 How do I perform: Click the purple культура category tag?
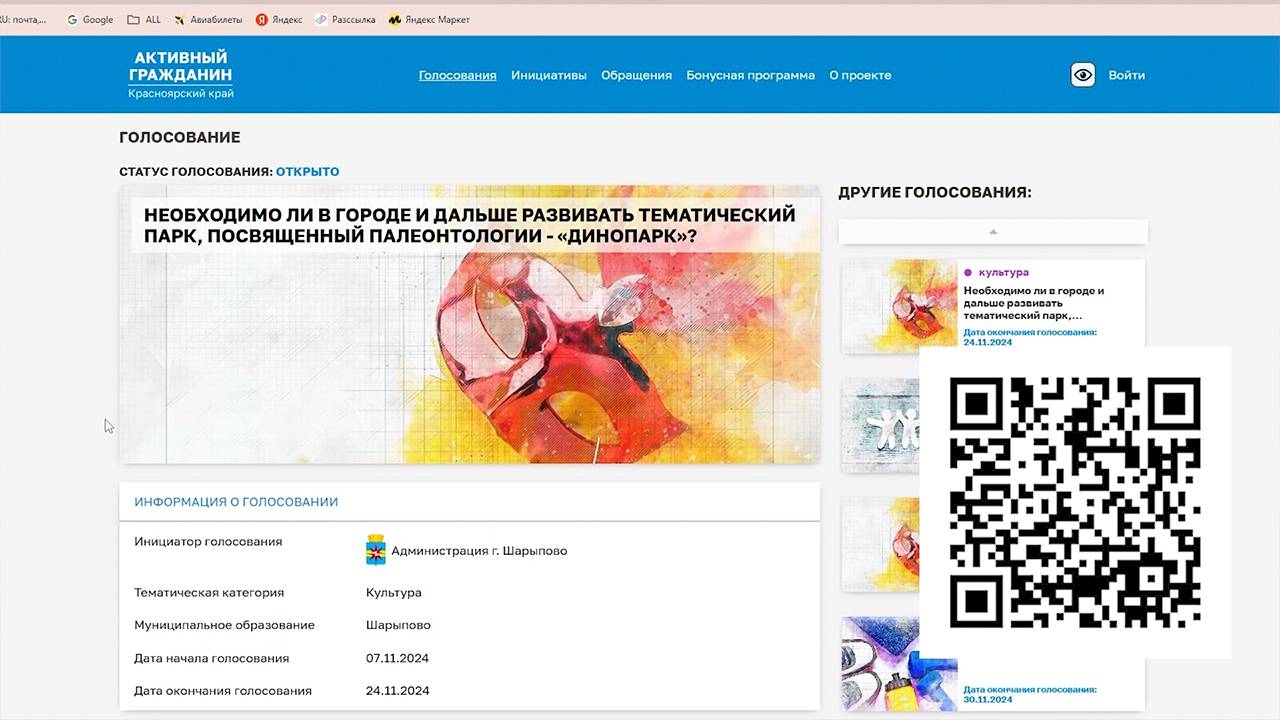pyautogui.click(x=996, y=272)
